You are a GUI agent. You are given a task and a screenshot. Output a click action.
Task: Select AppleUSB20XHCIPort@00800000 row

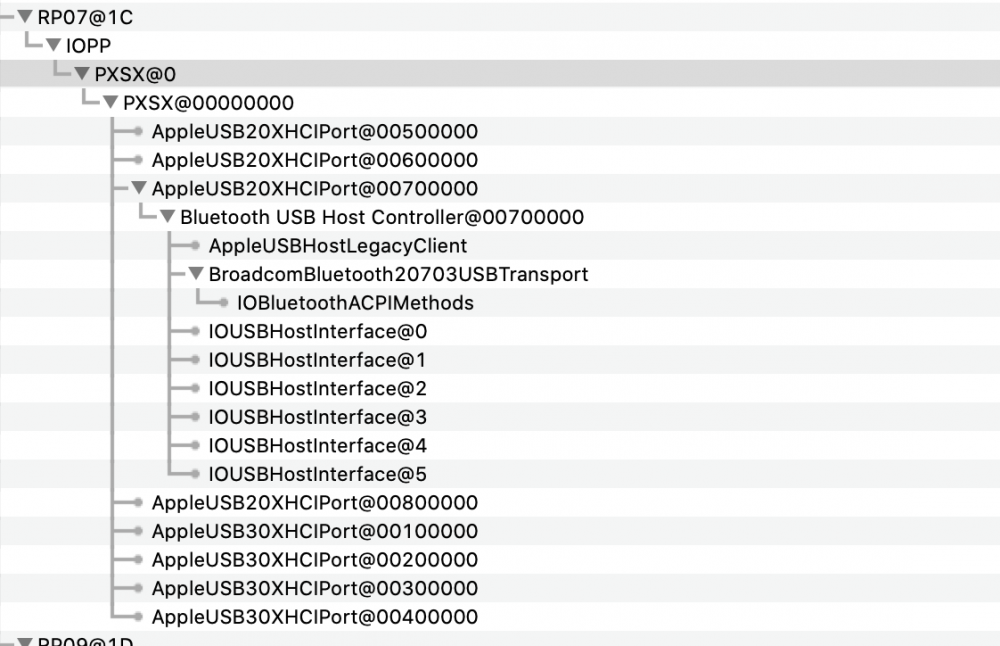coord(314,502)
